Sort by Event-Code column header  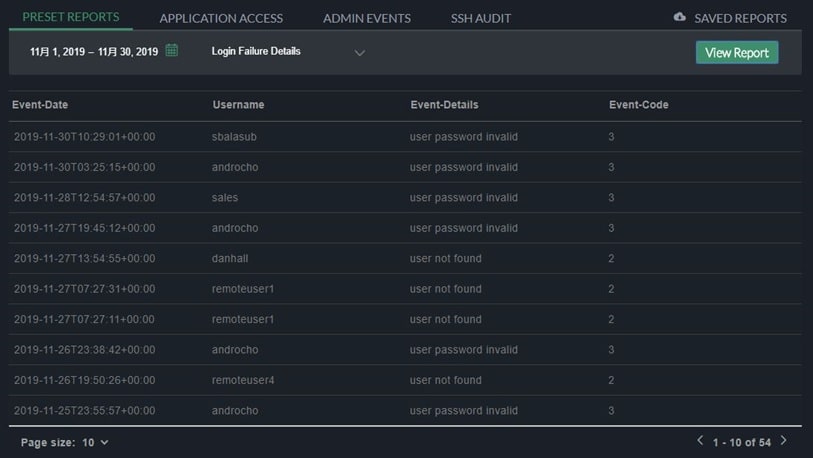coord(638,105)
